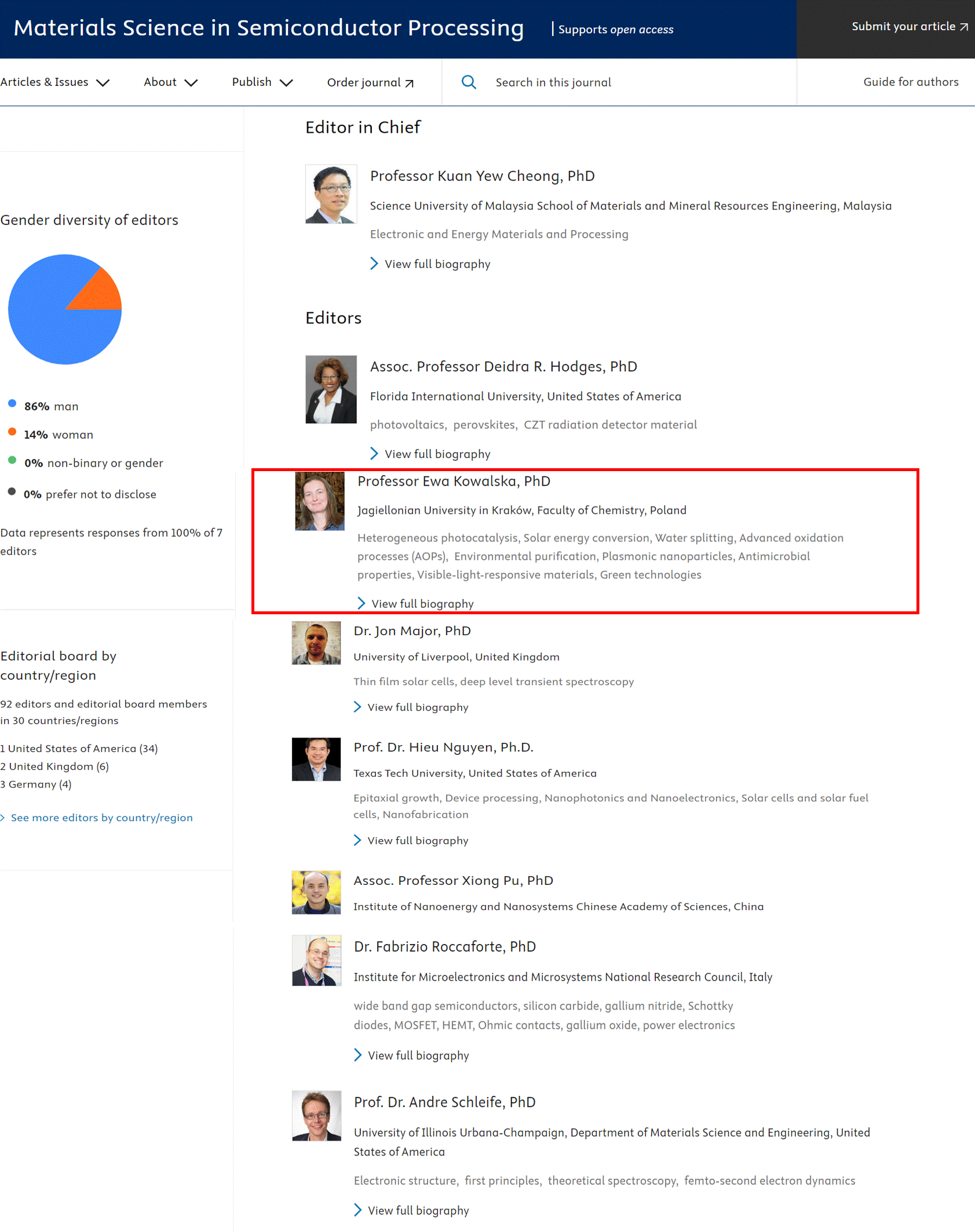Image resolution: width=975 pixels, height=1232 pixels.
Task: Click the name Dr. Jon Major, PhD
Action: 412,631
